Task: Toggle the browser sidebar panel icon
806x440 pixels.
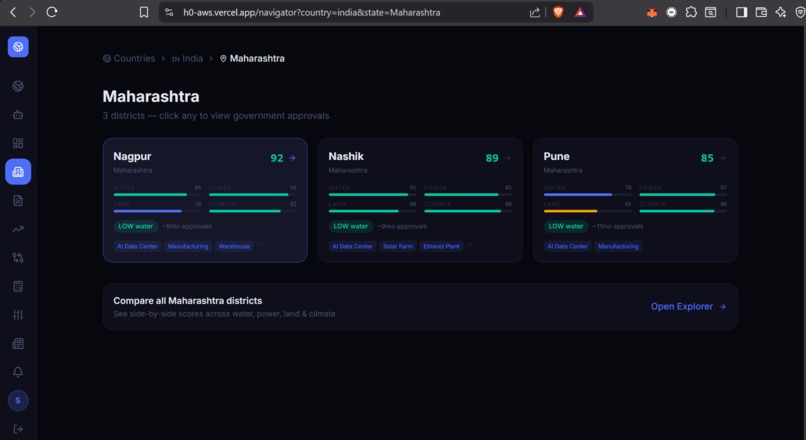Action: click(741, 12)
